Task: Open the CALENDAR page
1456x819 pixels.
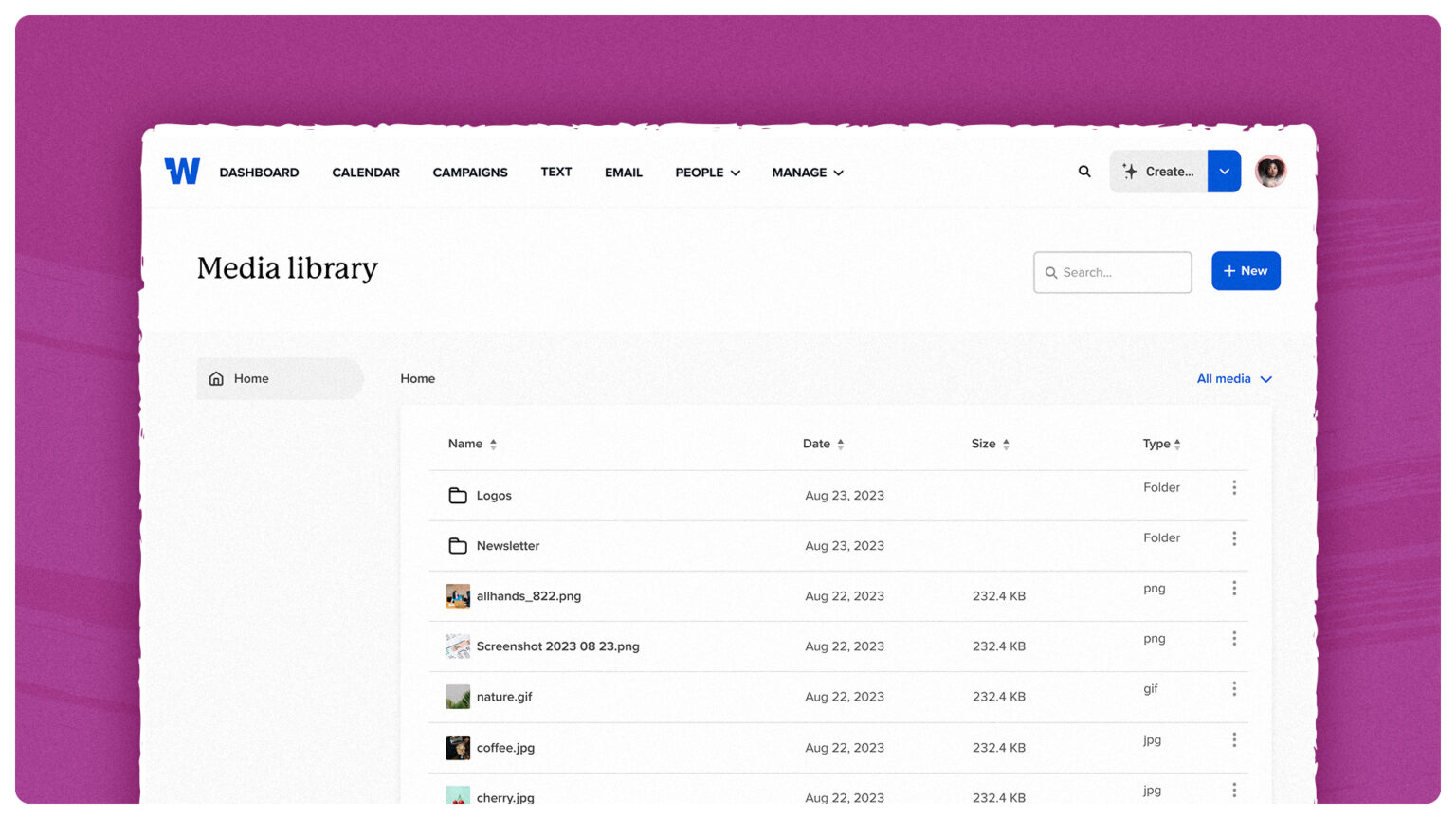Action: click(366, 173)
